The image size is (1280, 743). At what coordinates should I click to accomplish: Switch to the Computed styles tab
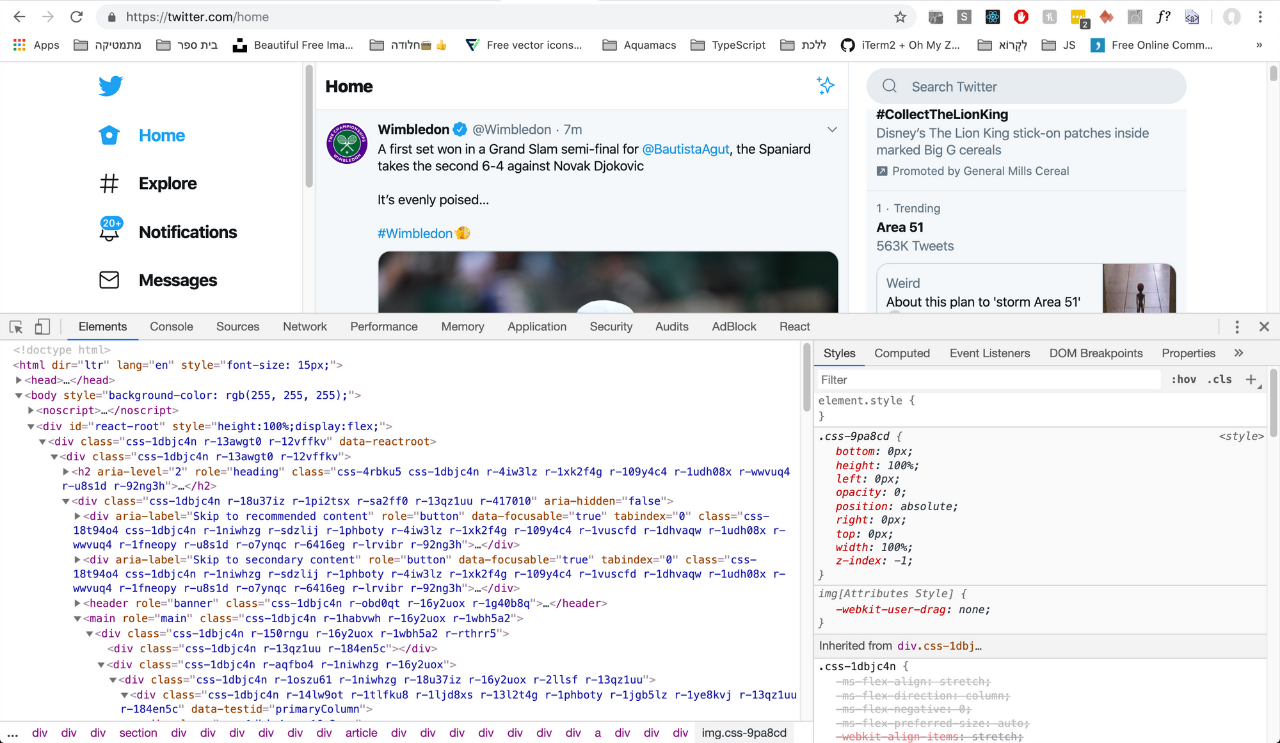[902, 353]
